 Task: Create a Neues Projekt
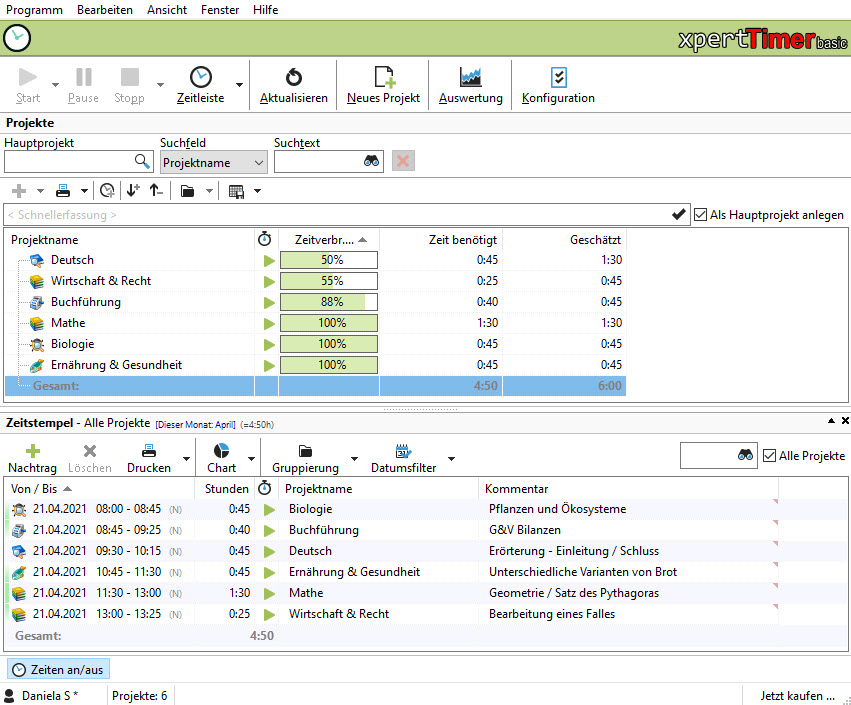383,85
